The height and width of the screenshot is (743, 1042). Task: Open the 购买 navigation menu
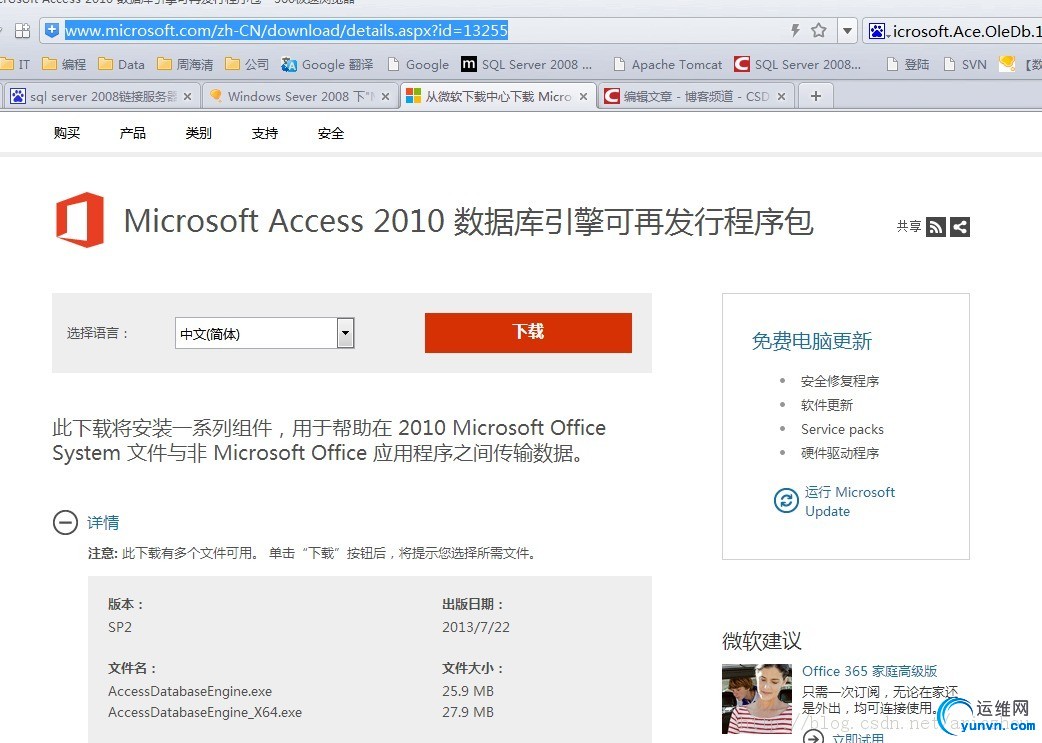coord(67,133)
